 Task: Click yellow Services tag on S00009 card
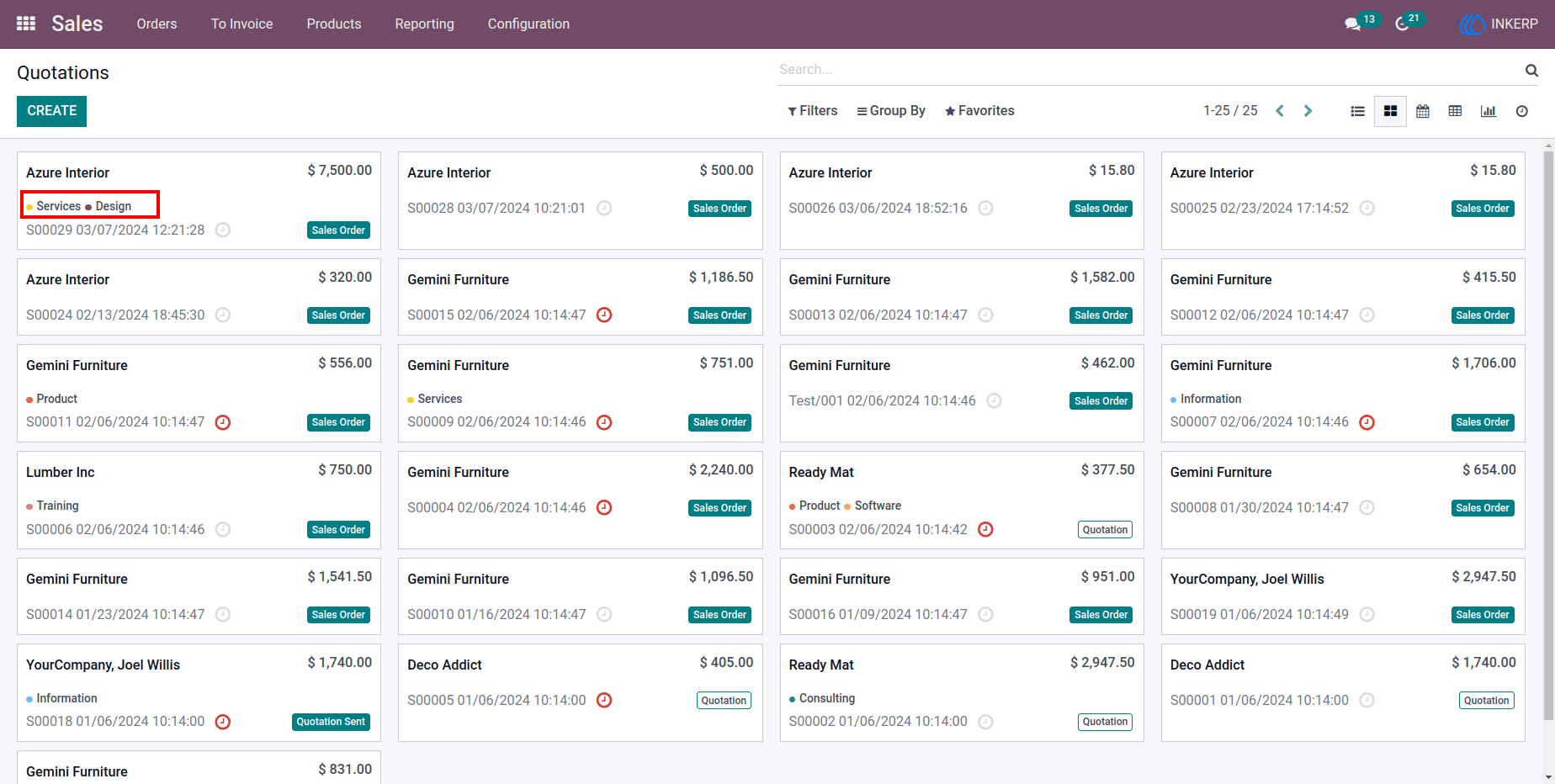point(435,399)
